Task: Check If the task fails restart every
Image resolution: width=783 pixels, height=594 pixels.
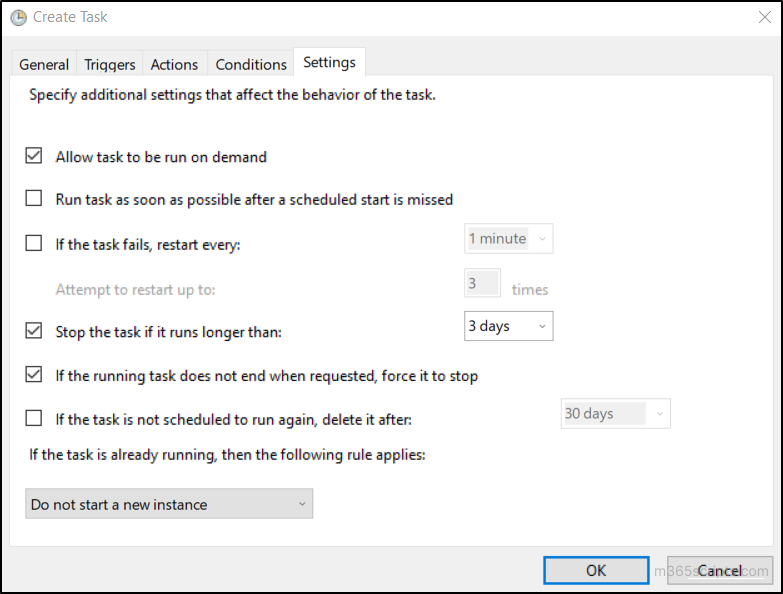Action: coord(34,243)
